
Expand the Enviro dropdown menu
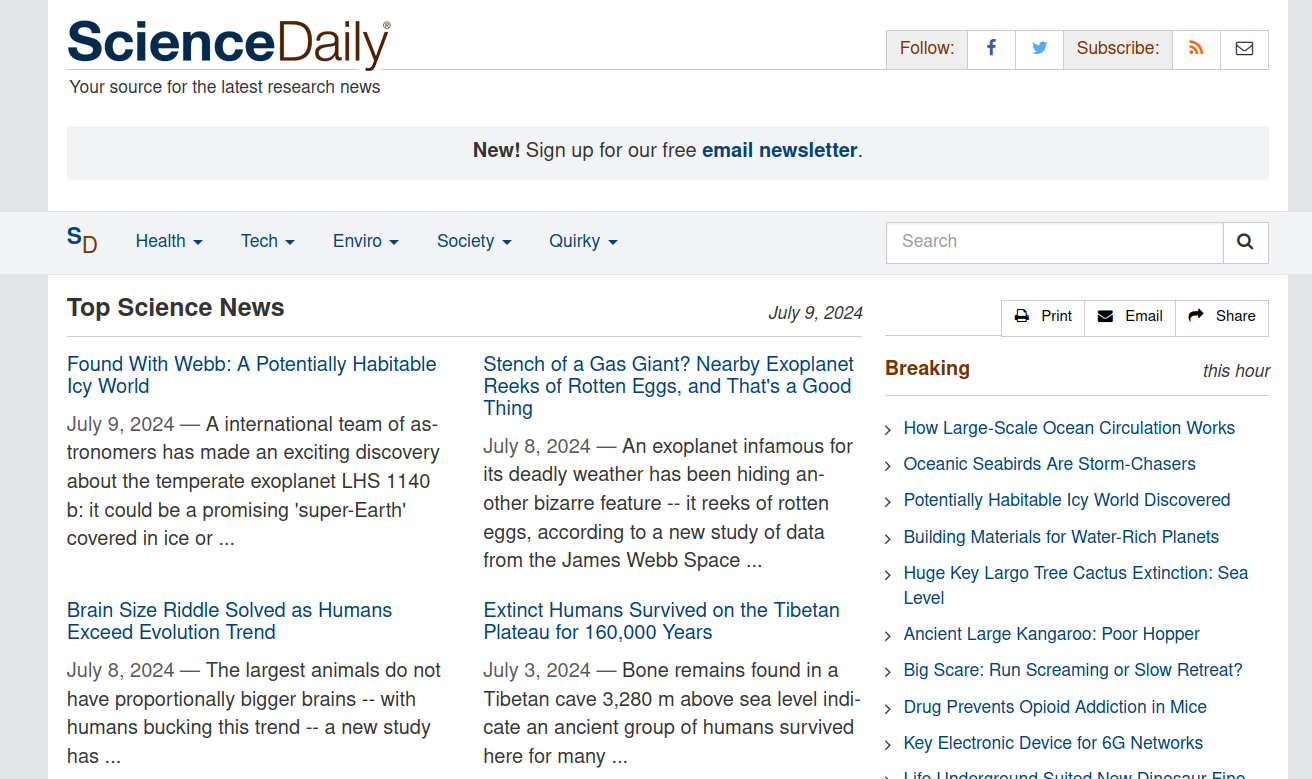pos(365,242)
